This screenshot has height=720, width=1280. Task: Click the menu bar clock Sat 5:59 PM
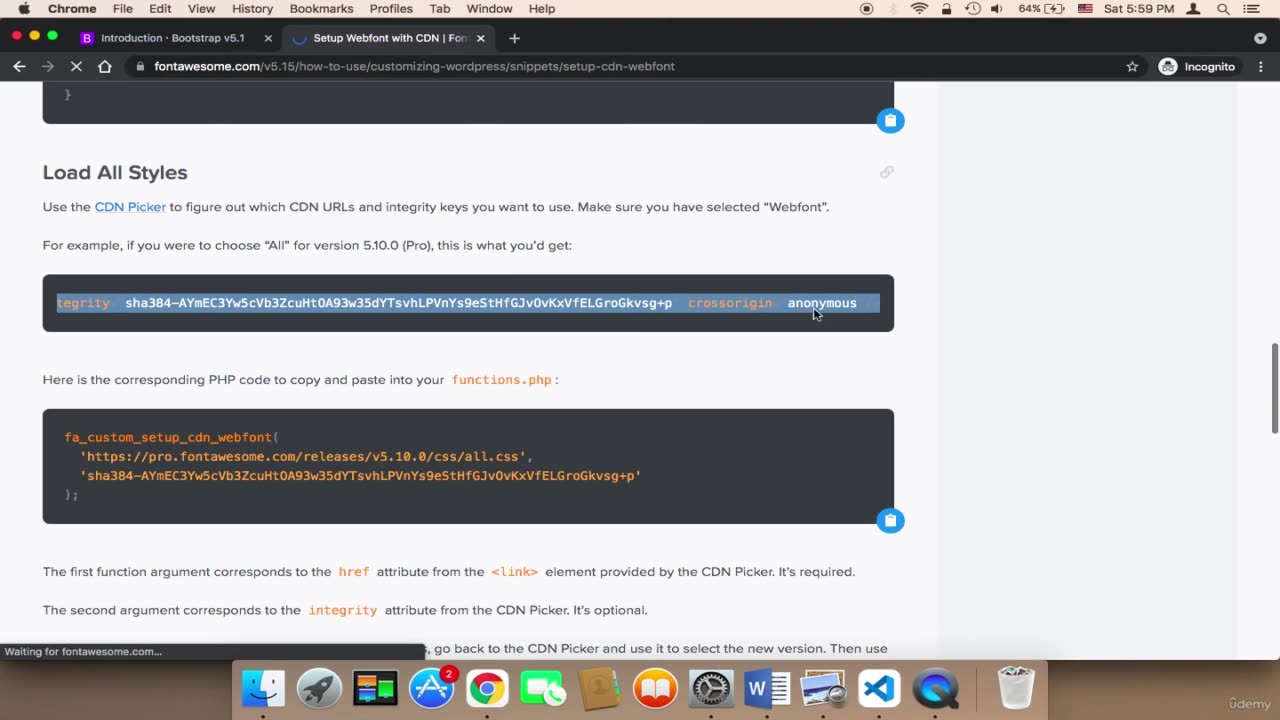(1139, 9)
